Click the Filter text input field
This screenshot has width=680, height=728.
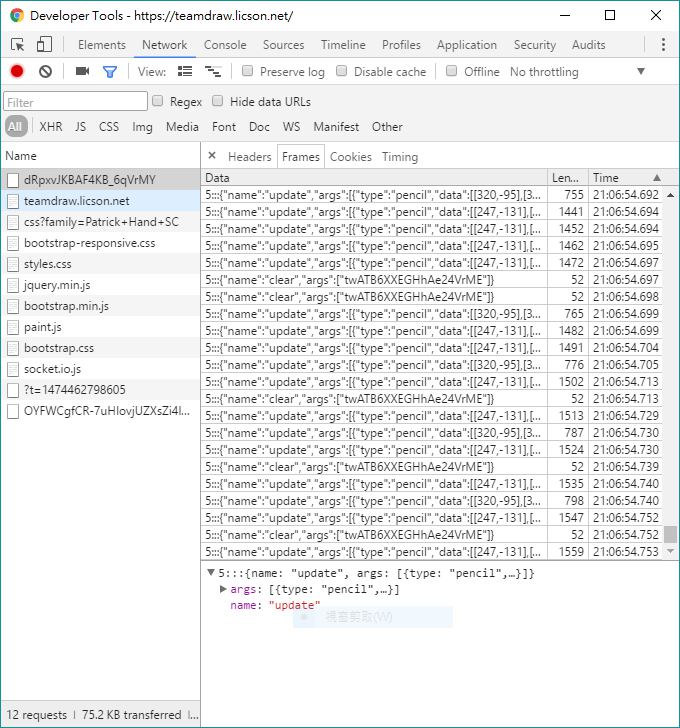click(x=75, y=102)
